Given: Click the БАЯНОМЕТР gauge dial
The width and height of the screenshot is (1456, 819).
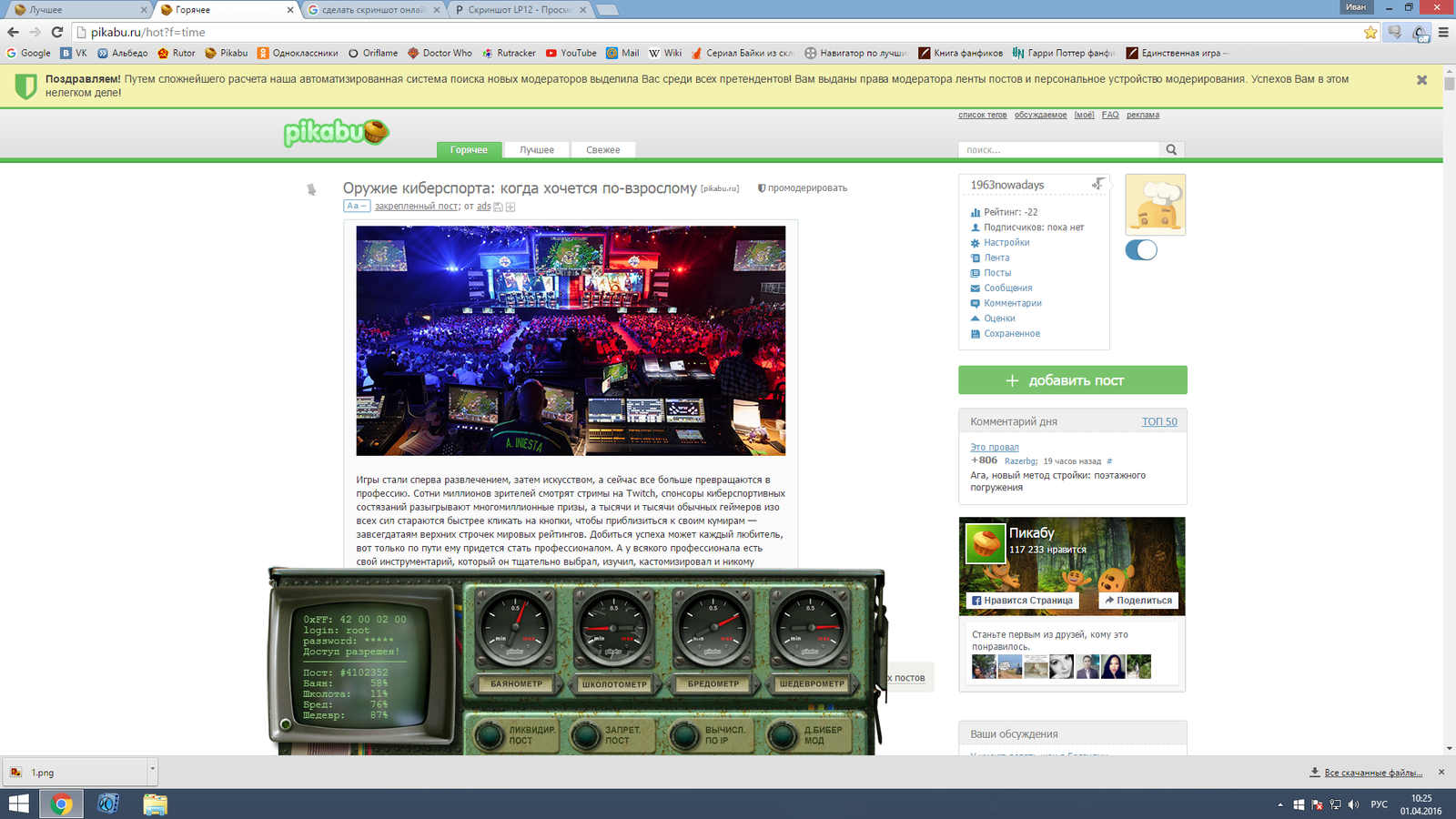Looking at the screenshot, I should pyautogui.click(x=516, y=629).
